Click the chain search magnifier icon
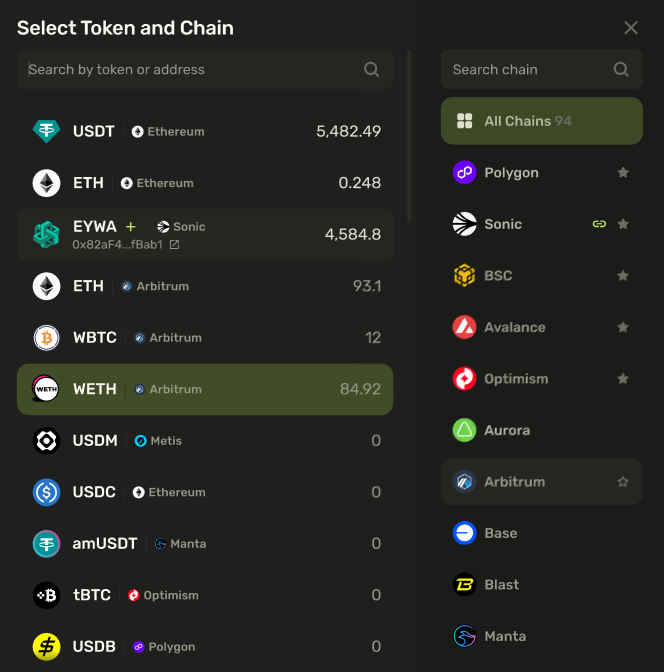 pos(621,70)
